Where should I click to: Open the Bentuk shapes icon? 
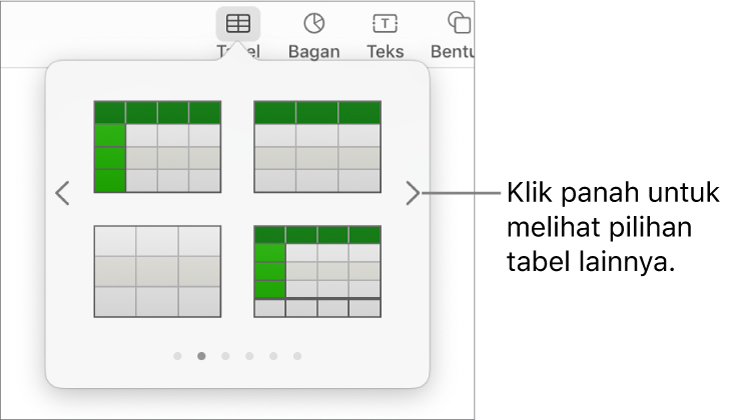pyautogui.click(x=460, y=22)
